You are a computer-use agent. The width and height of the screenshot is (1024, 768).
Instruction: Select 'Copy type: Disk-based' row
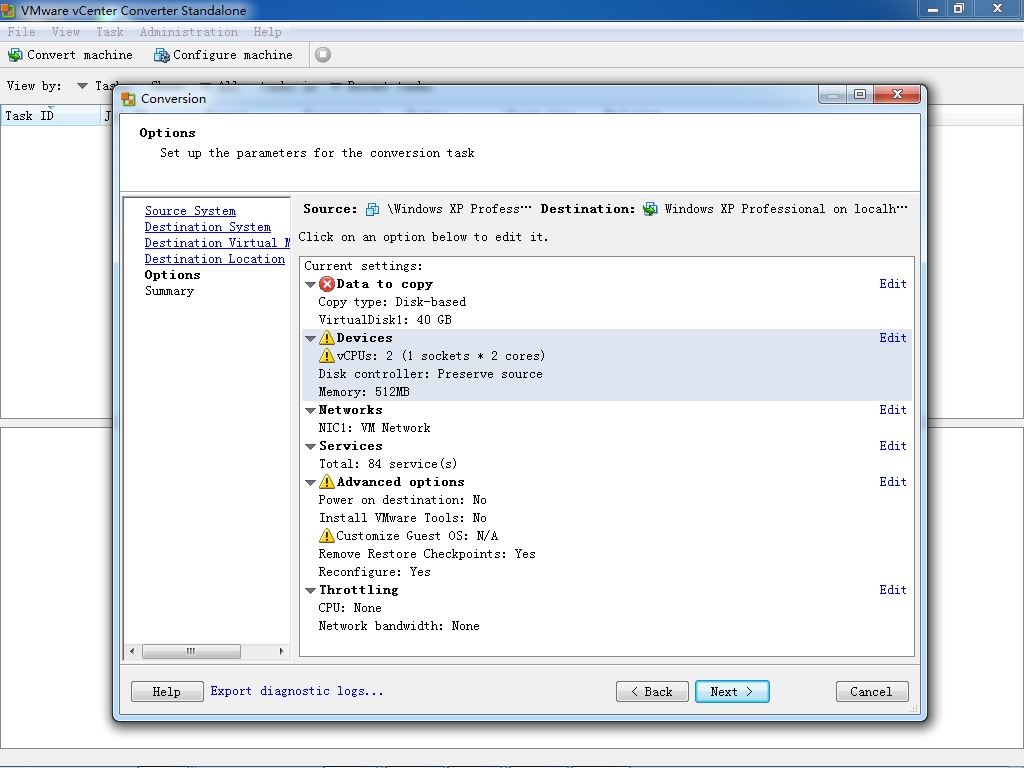pyautogui.click(x=392, y=302)
